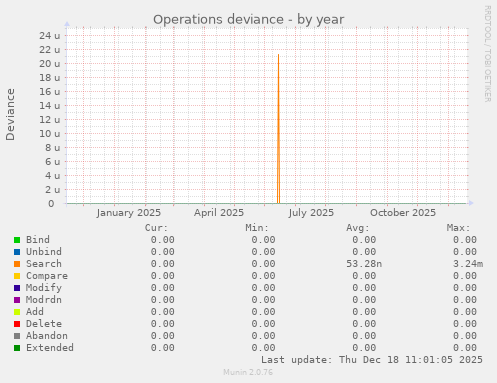
Task: Click the Bind row 'Cur' value 0.00
Action: tap(162, 240)
